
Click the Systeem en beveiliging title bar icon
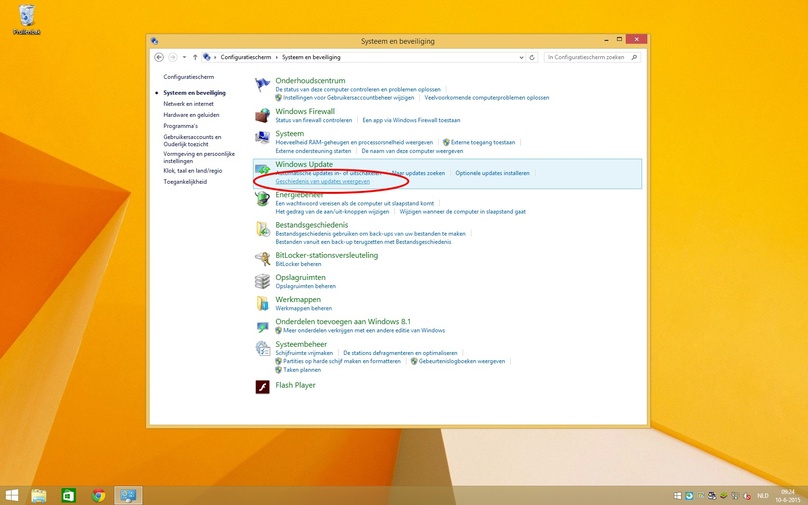click(x=154, y=41)
